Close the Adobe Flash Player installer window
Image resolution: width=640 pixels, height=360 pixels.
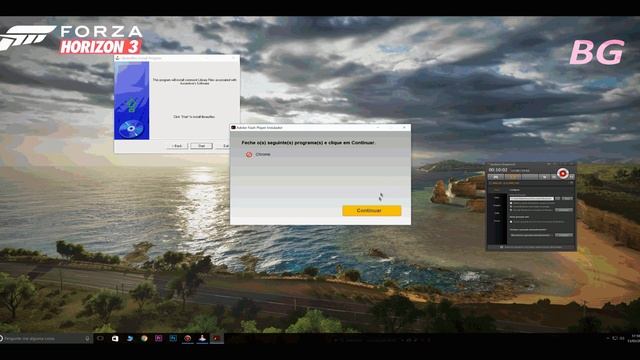pos(404,128)
